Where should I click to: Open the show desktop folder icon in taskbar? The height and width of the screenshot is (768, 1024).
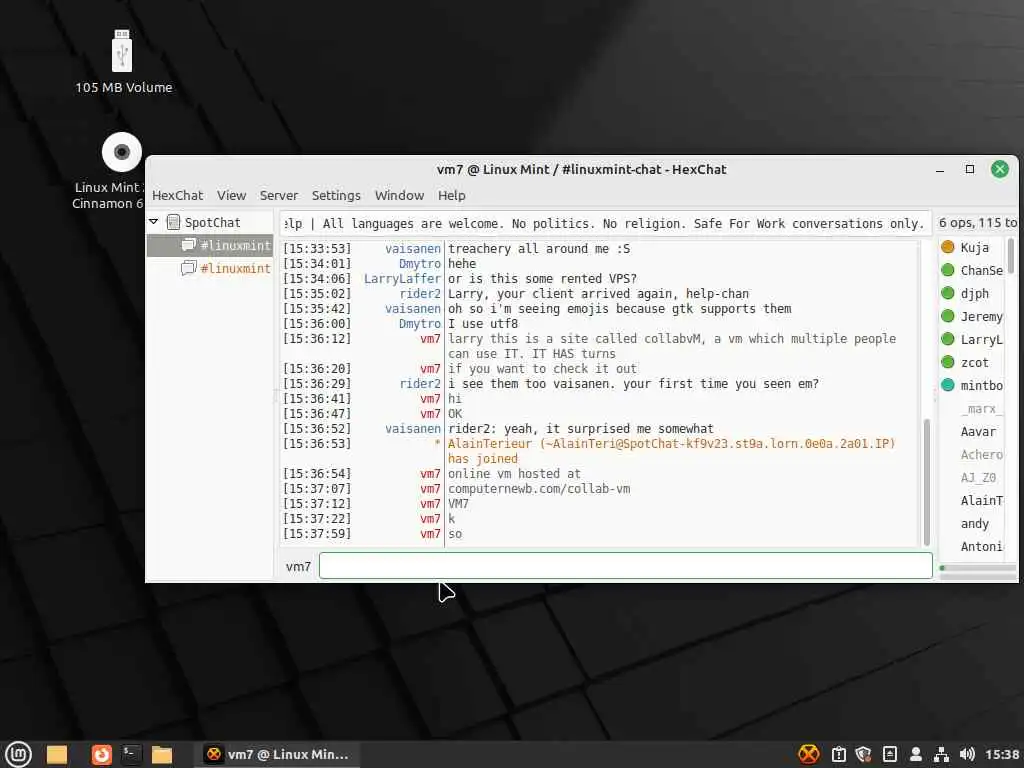tap(57, 754)
